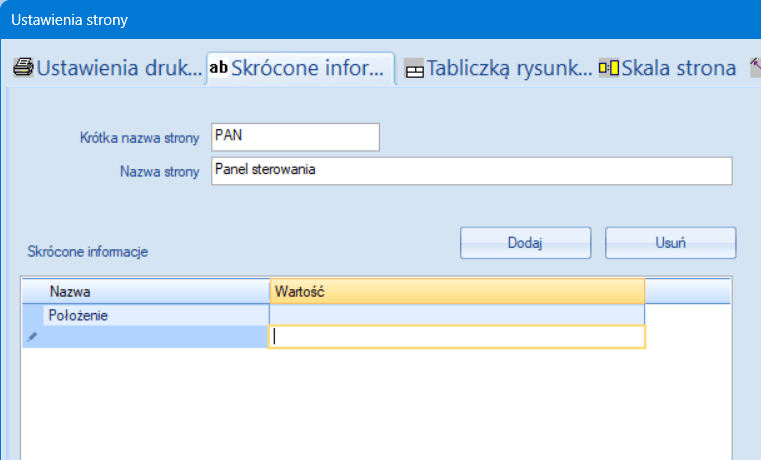This screenshot has width=761, height=460.
Task: Select the empty Nazwa cell in the new row
Action: click(157, 337)
